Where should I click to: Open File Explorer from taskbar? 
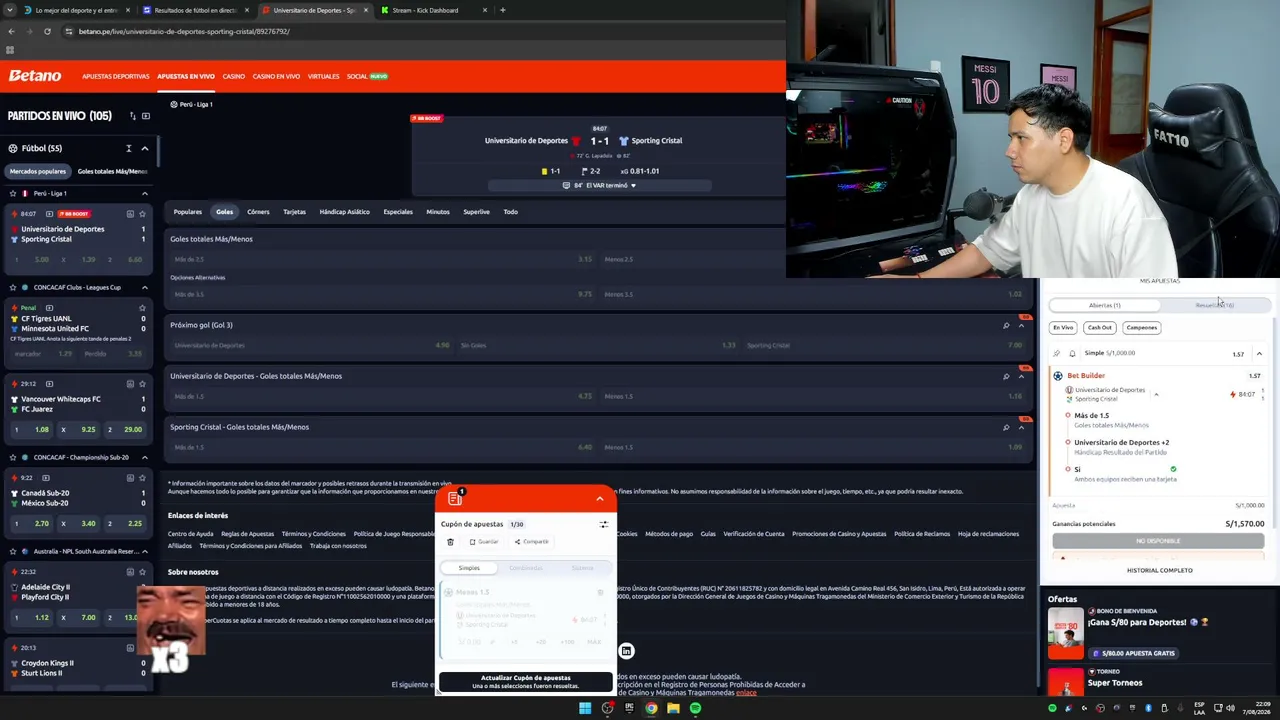[673, 708]
